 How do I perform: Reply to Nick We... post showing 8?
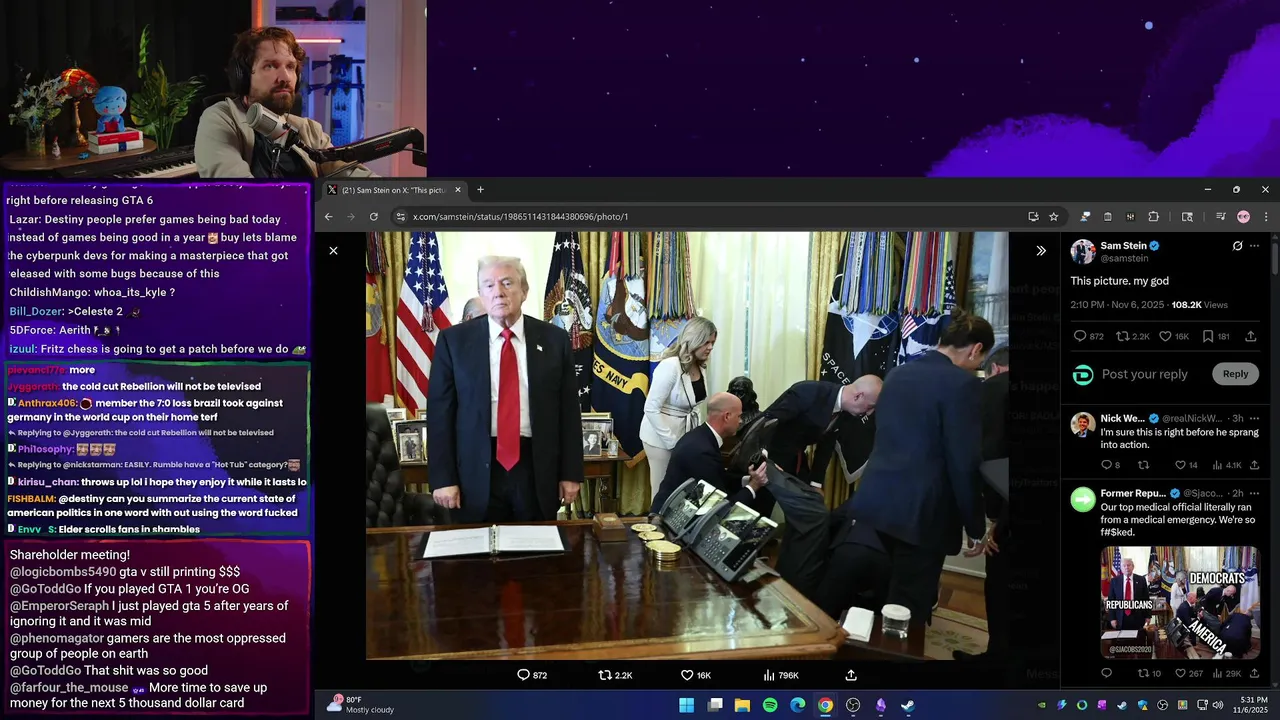tap(1110, 465)
